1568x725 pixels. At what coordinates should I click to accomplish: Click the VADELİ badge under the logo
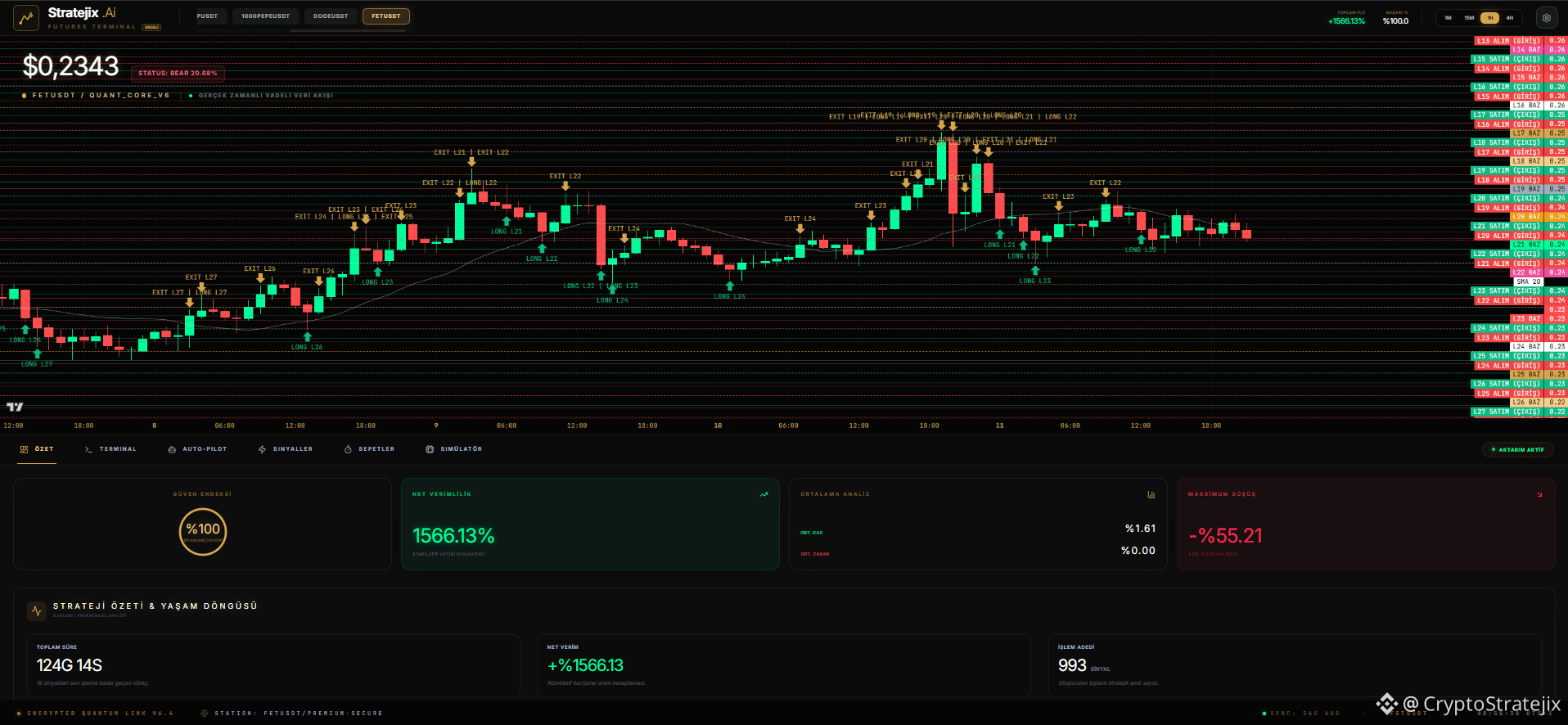coord(151,27)
